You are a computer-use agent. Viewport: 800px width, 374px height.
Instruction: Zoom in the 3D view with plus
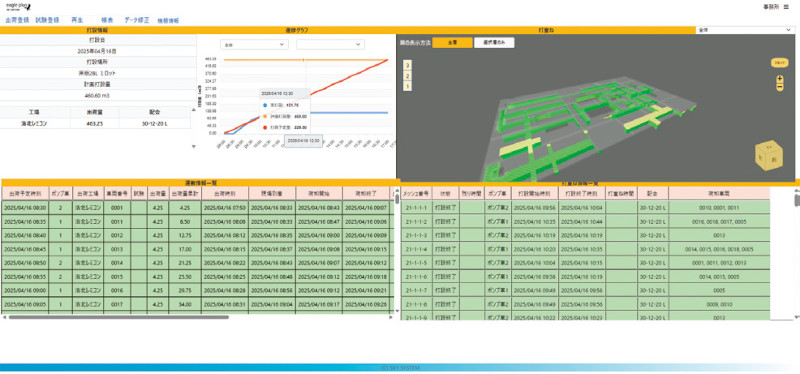(780, 80)
